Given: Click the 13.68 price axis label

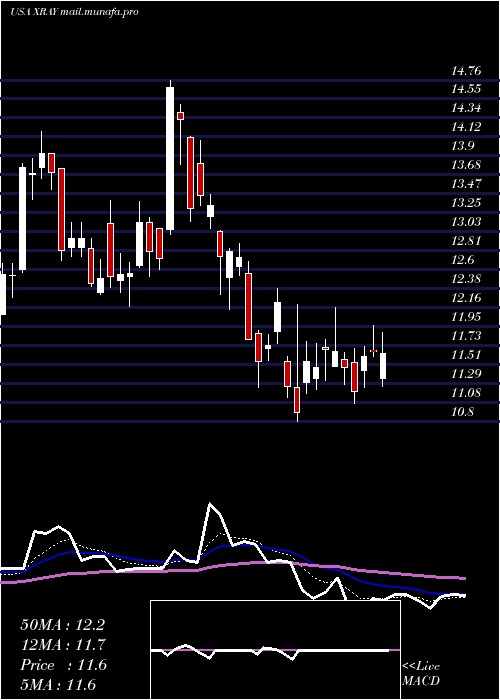Looking at the screenshot, I should coord(466,165).
